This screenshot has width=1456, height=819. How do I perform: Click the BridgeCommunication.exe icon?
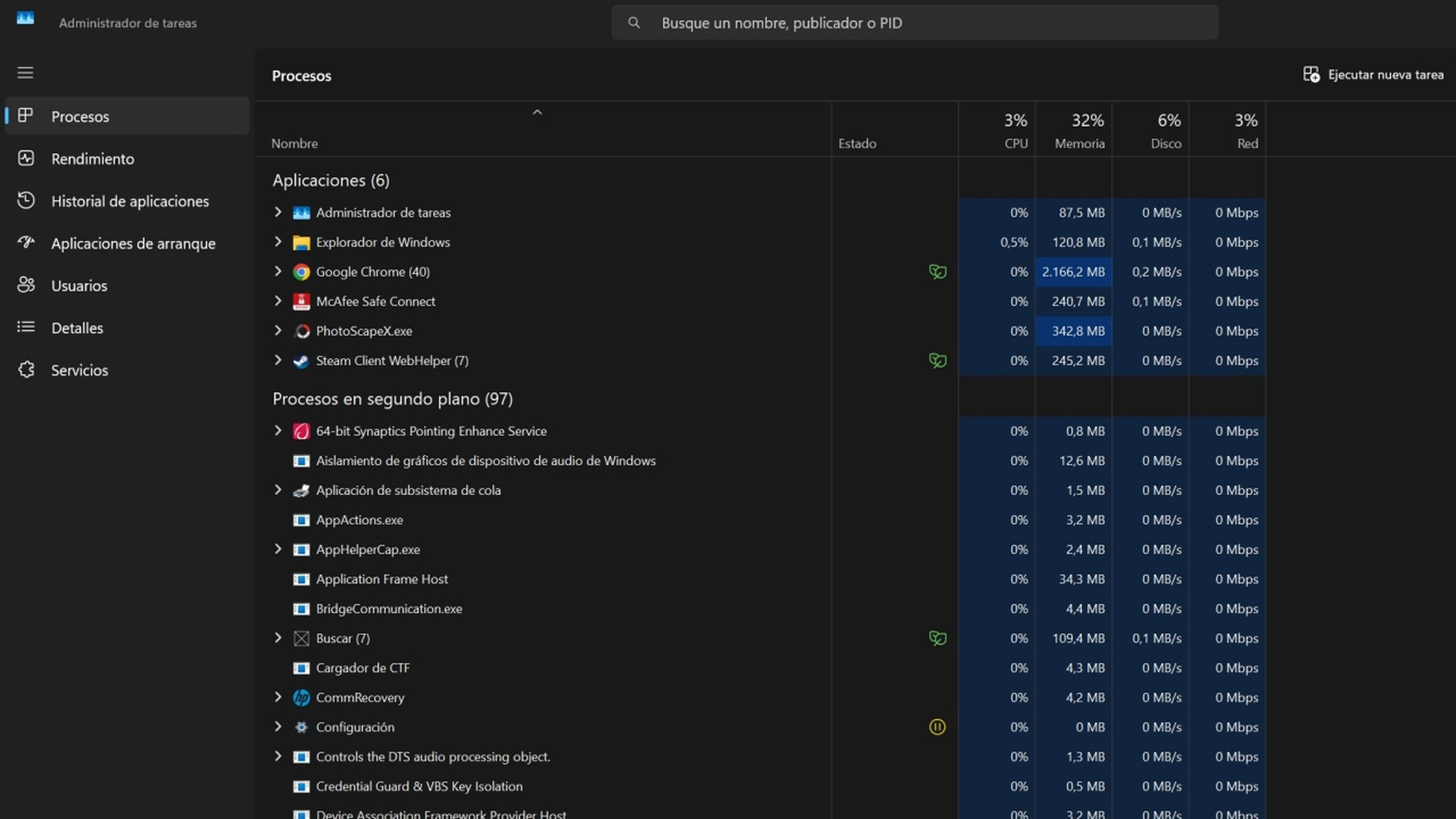click(x=301, y=609)
